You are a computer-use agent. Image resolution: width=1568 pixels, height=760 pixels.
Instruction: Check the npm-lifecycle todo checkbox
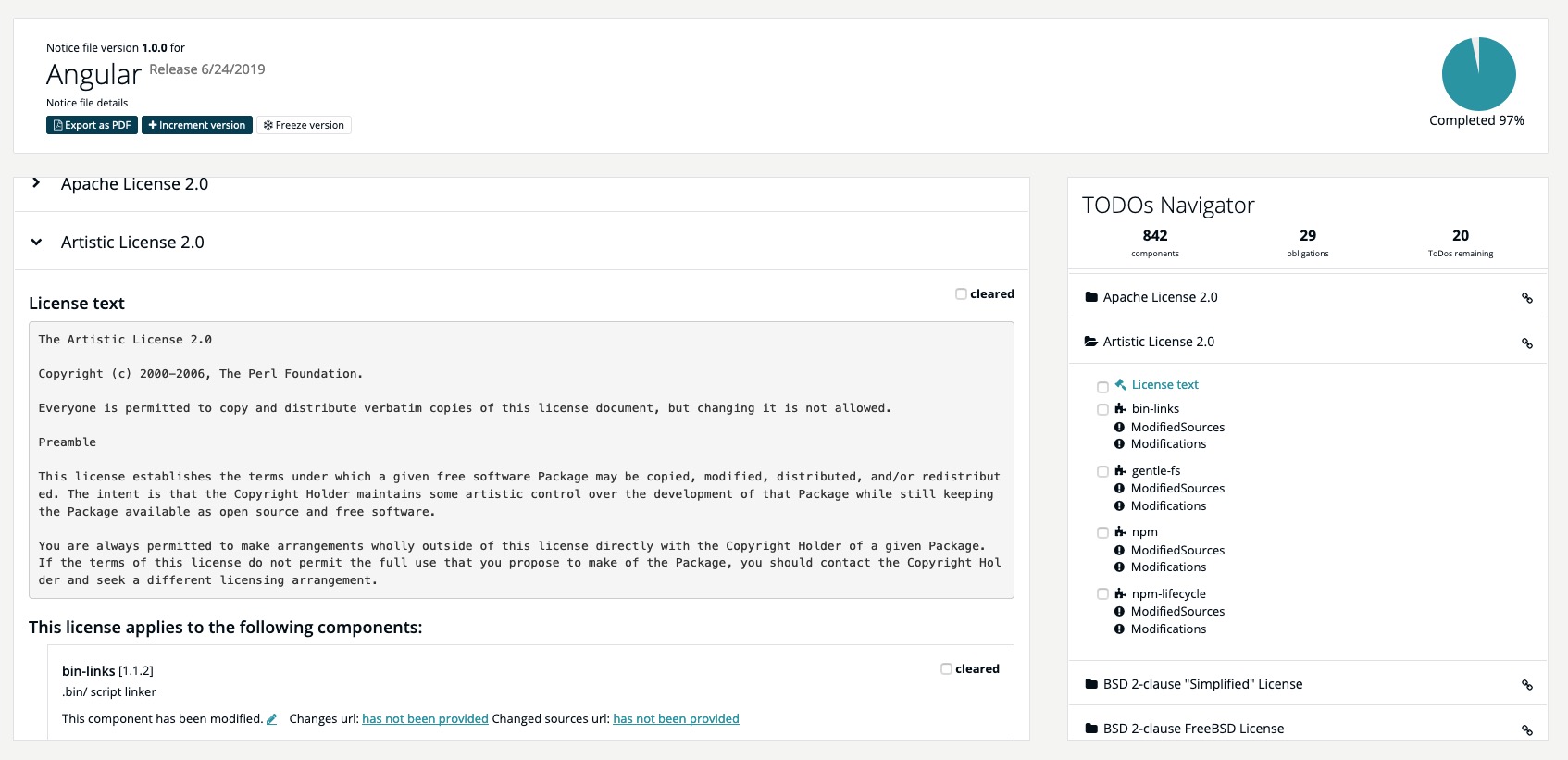click(1102, 595)
